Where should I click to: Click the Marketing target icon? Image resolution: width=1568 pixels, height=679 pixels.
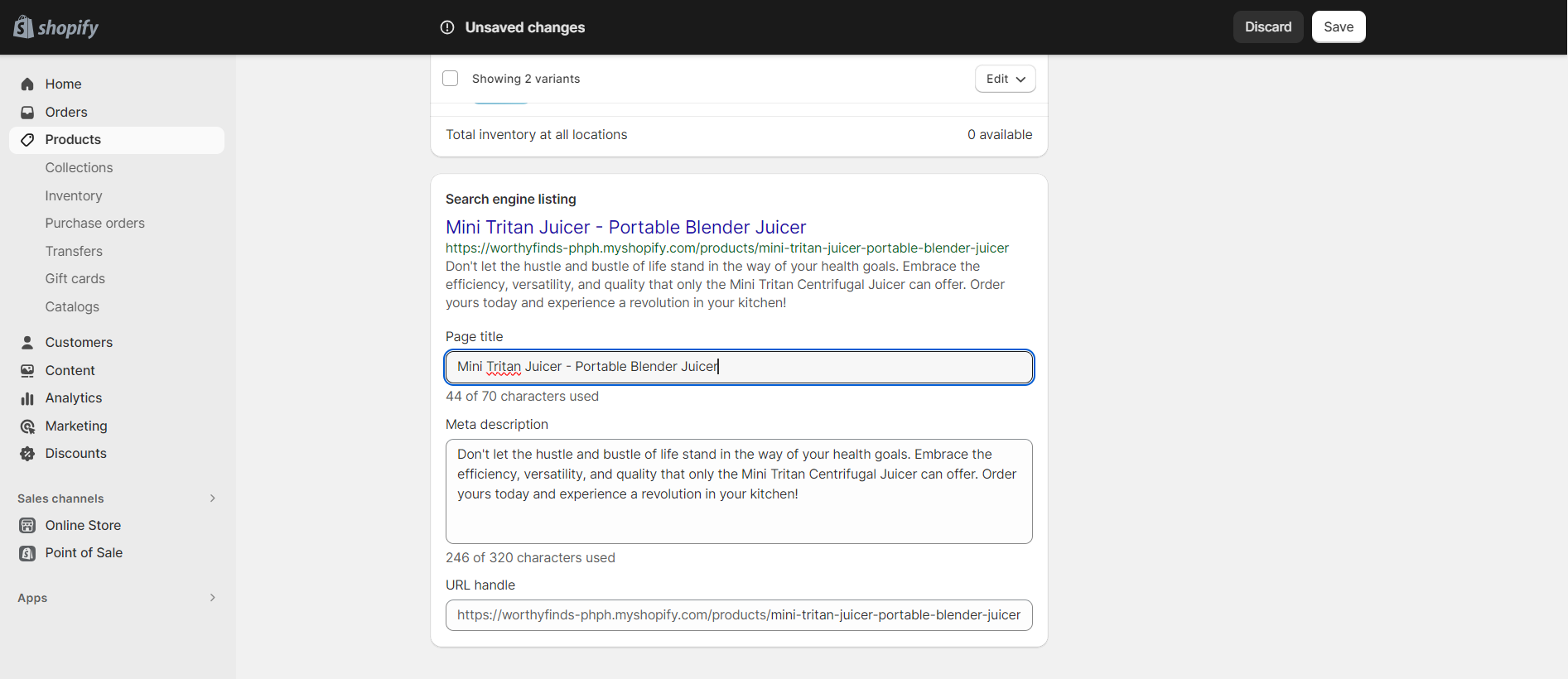point(27,426)
